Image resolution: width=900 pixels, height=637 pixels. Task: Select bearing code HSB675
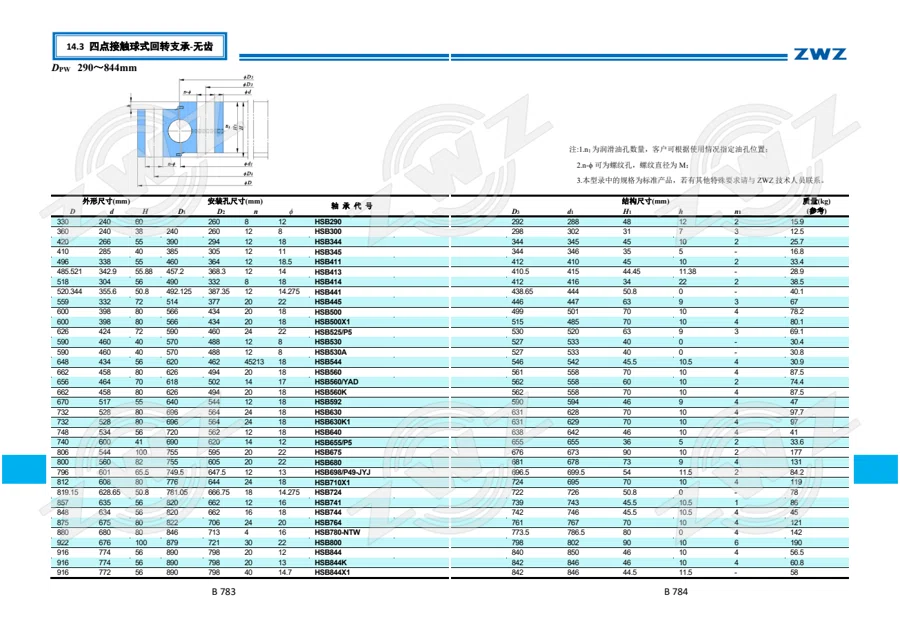328,452
